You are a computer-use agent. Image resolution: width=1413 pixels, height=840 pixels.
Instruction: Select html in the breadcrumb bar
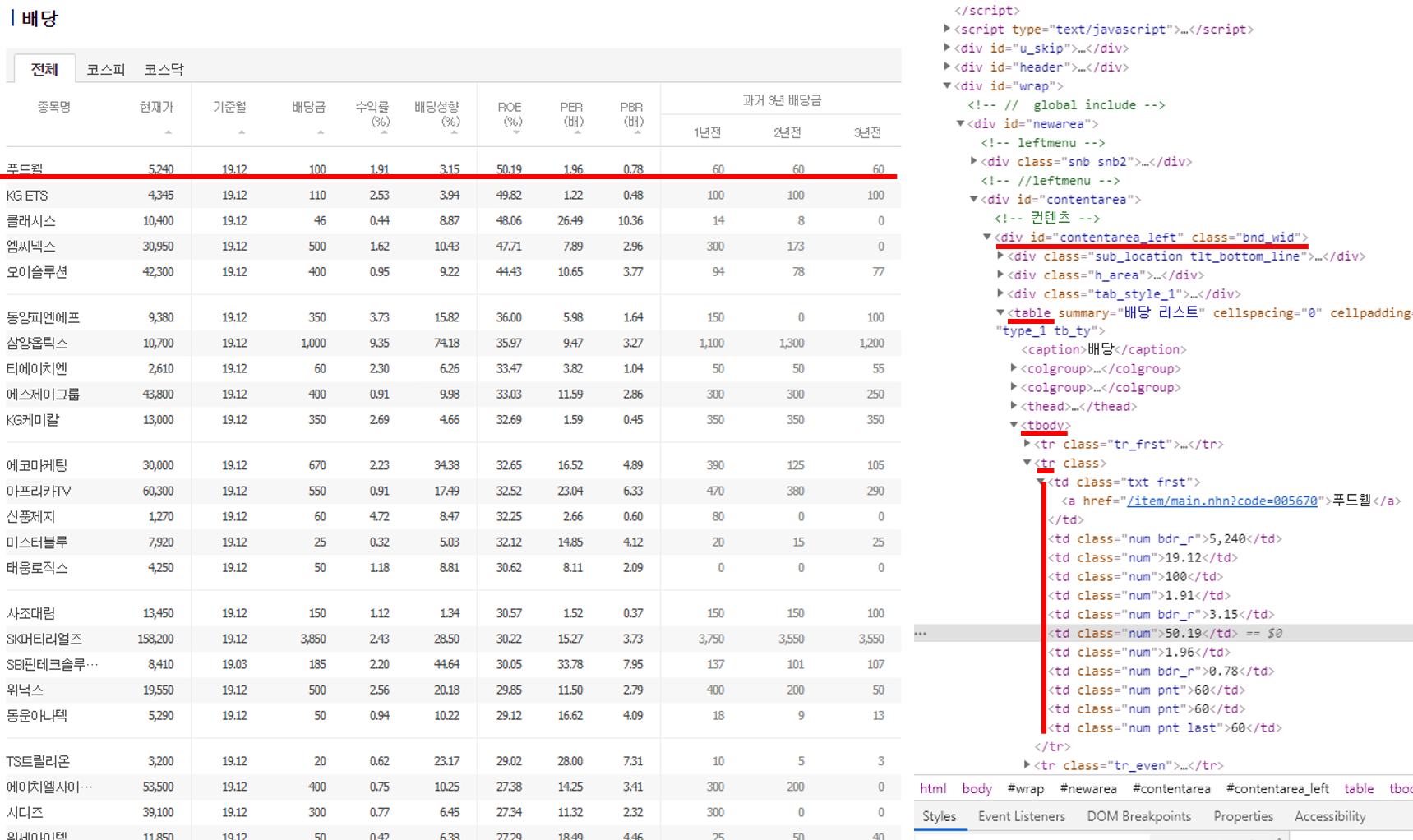(x=932, y=788)
